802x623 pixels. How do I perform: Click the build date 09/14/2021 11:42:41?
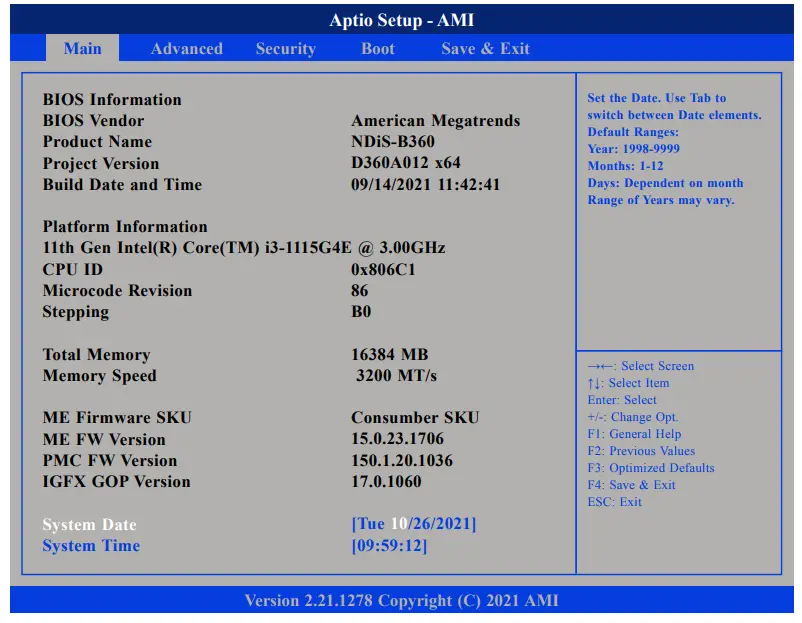425,185
